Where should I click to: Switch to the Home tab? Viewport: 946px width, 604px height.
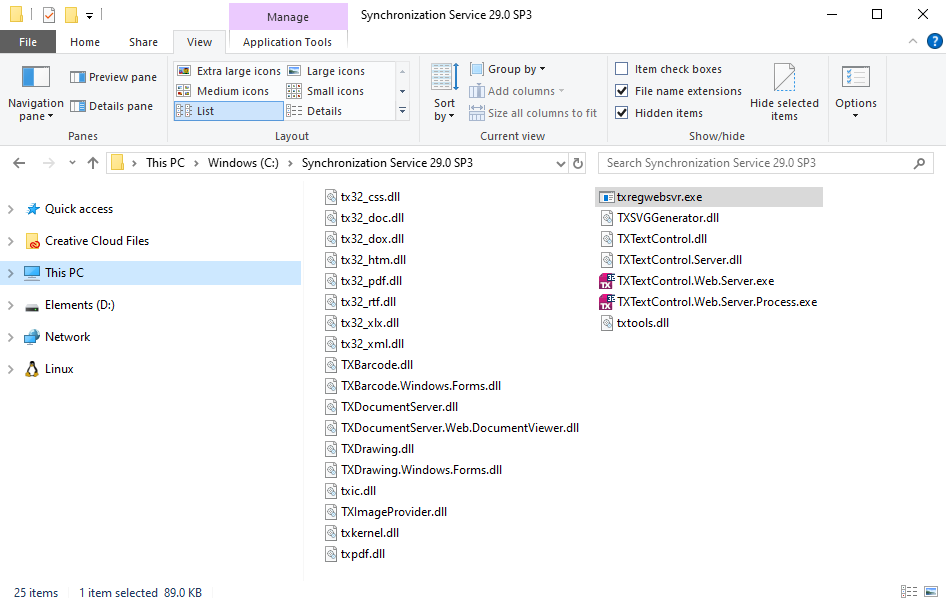click(84, 42)
